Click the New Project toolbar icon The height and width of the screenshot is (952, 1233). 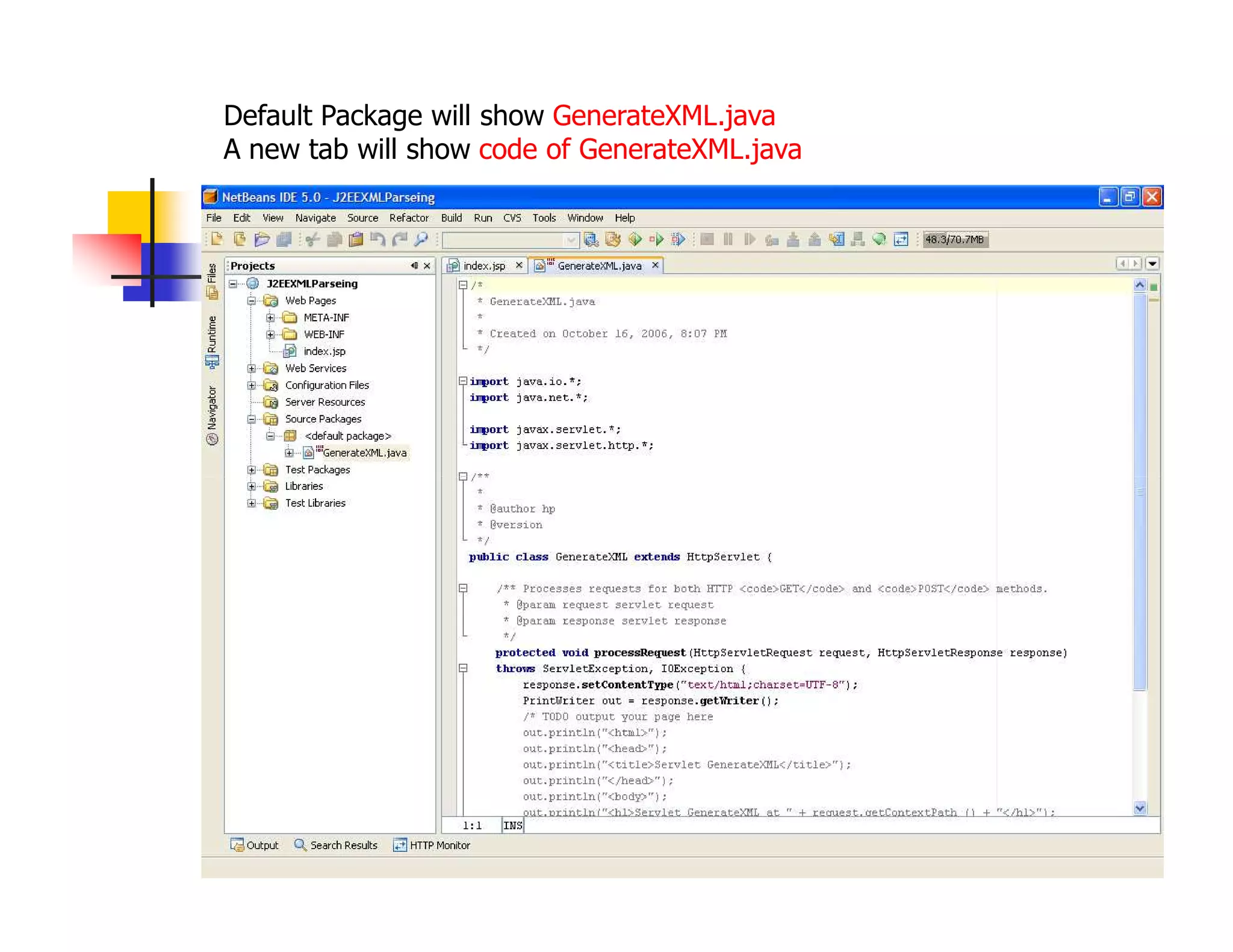pos(240,240)
